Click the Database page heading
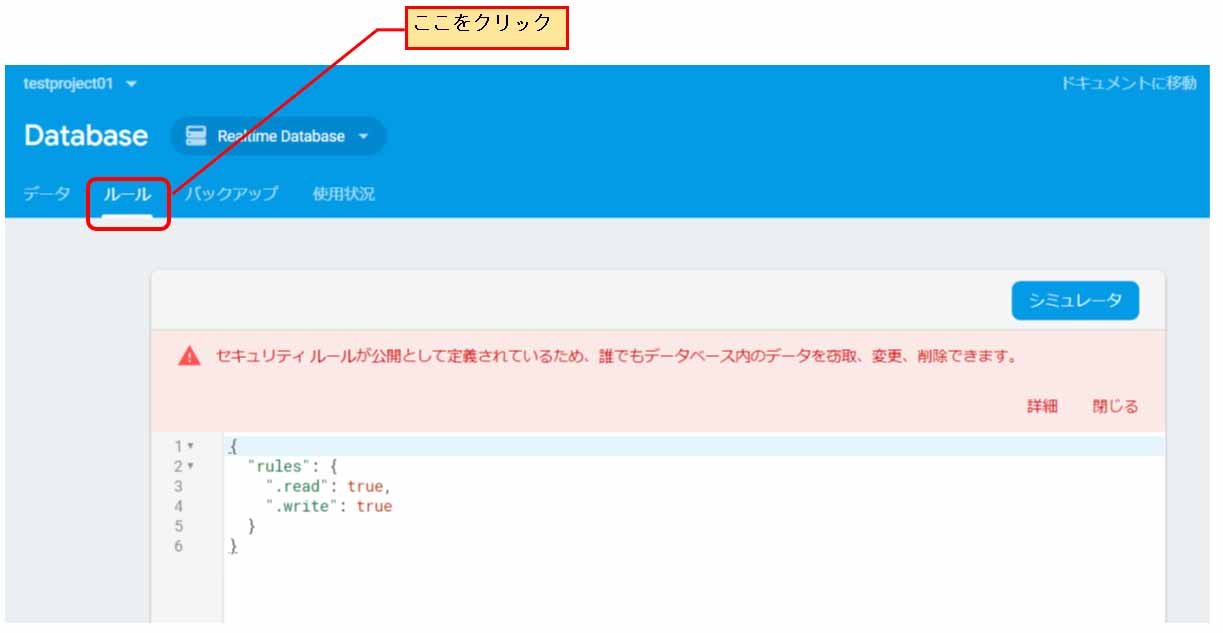The image size is (1223, 633). (x=86, y=136)
